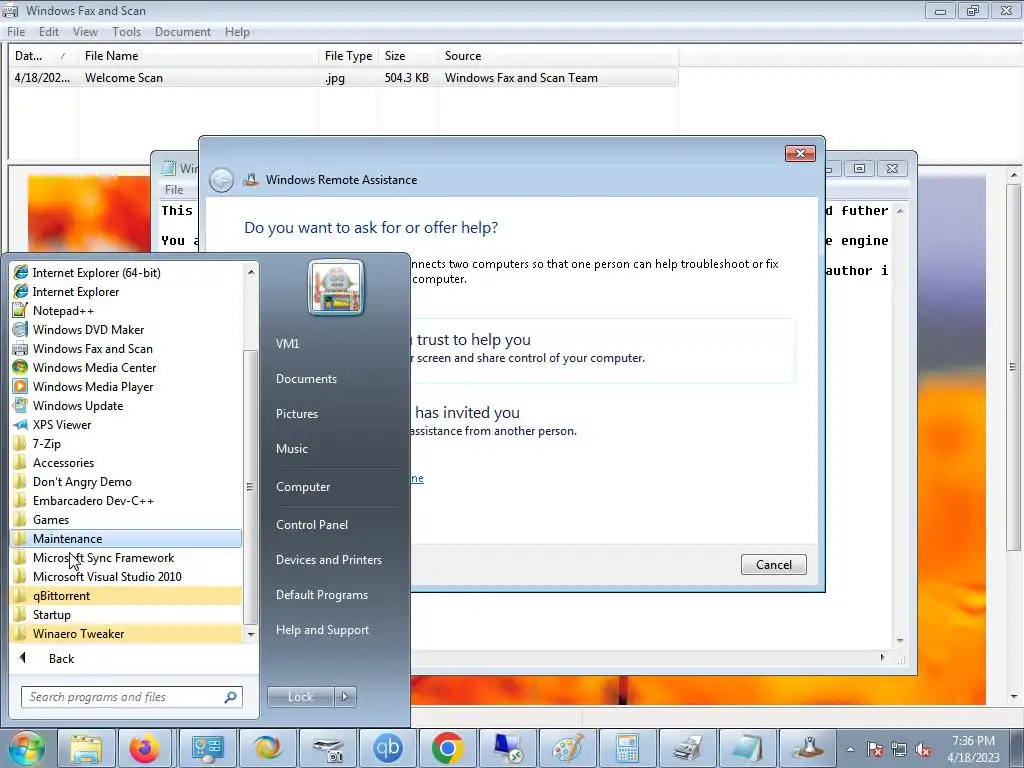Open shutdown options arrow next to Lock

coord(345,697)
